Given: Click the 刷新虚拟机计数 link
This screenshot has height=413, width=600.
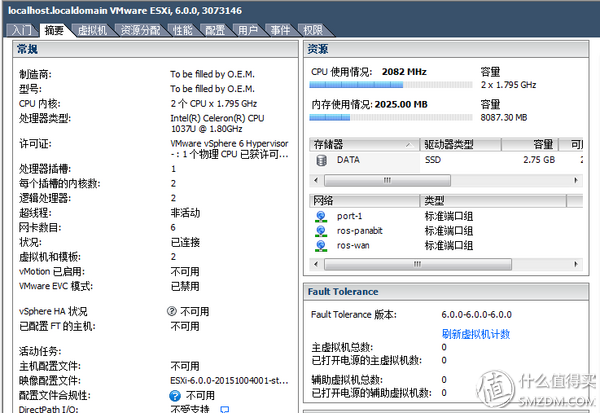Looking at the screenshot, I should [x=476, y=333].
